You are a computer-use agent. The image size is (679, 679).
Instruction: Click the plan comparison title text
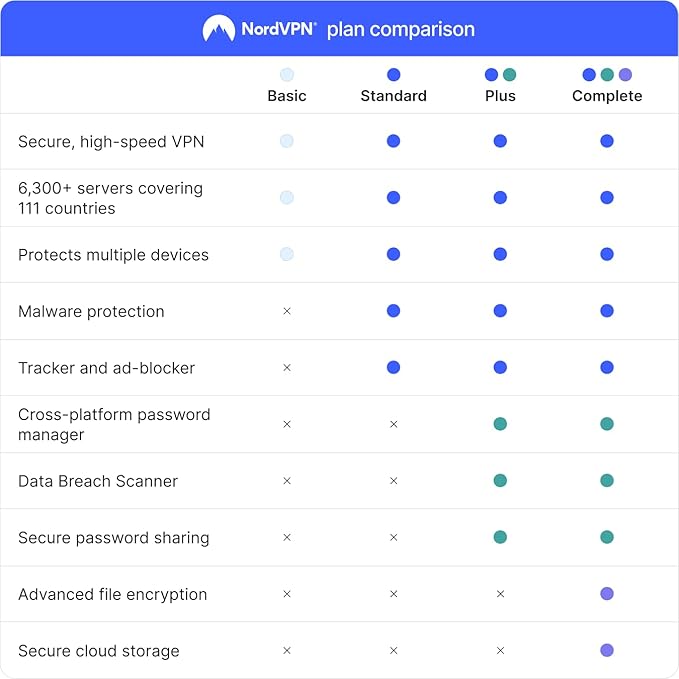point(400,29)
